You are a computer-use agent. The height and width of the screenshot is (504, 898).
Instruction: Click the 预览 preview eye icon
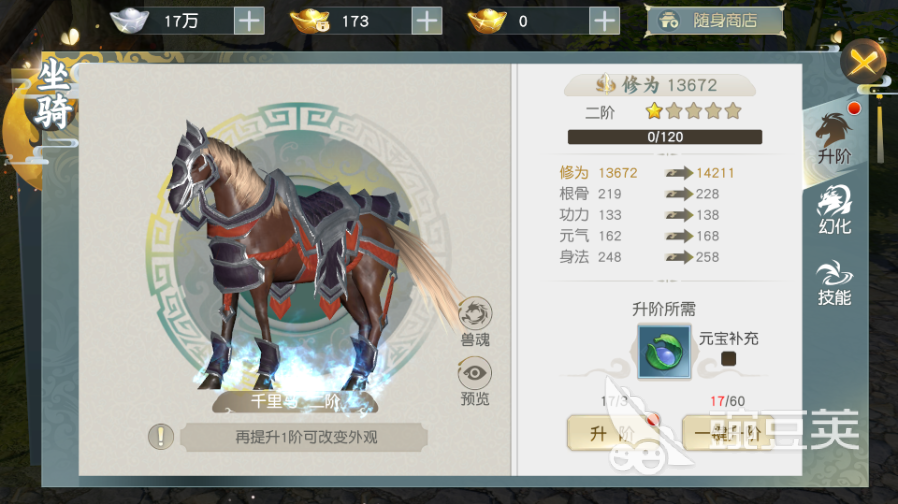475,373
